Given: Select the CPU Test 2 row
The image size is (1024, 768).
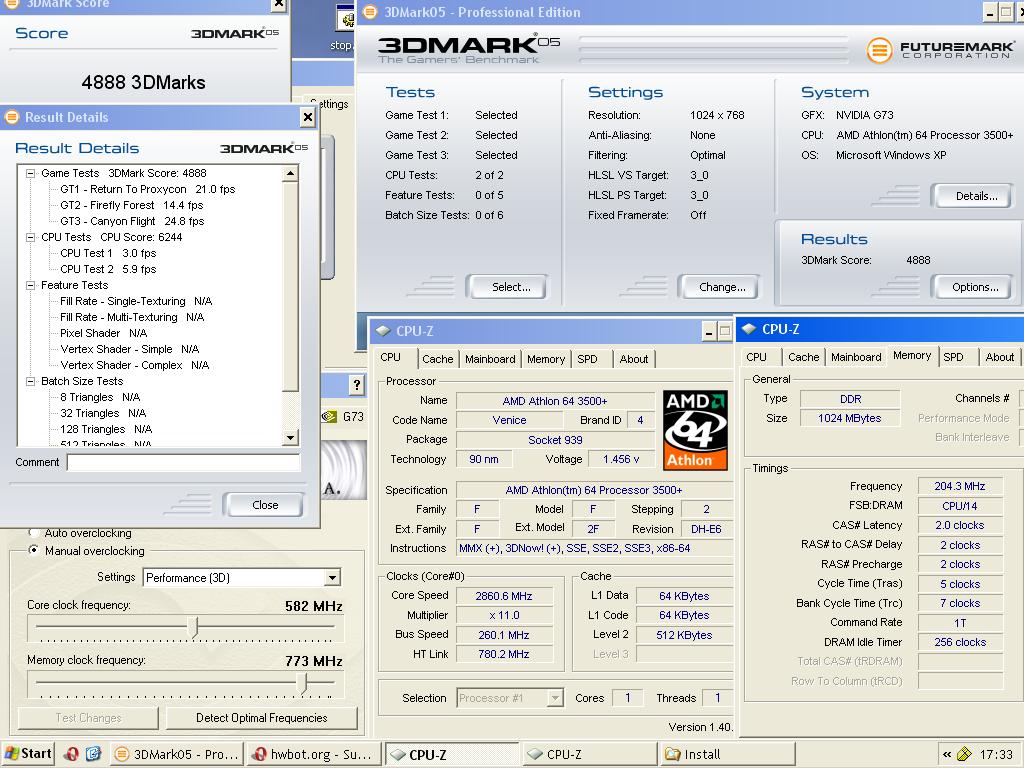Looking at the screenshot, I should click(x=108, y=269).
